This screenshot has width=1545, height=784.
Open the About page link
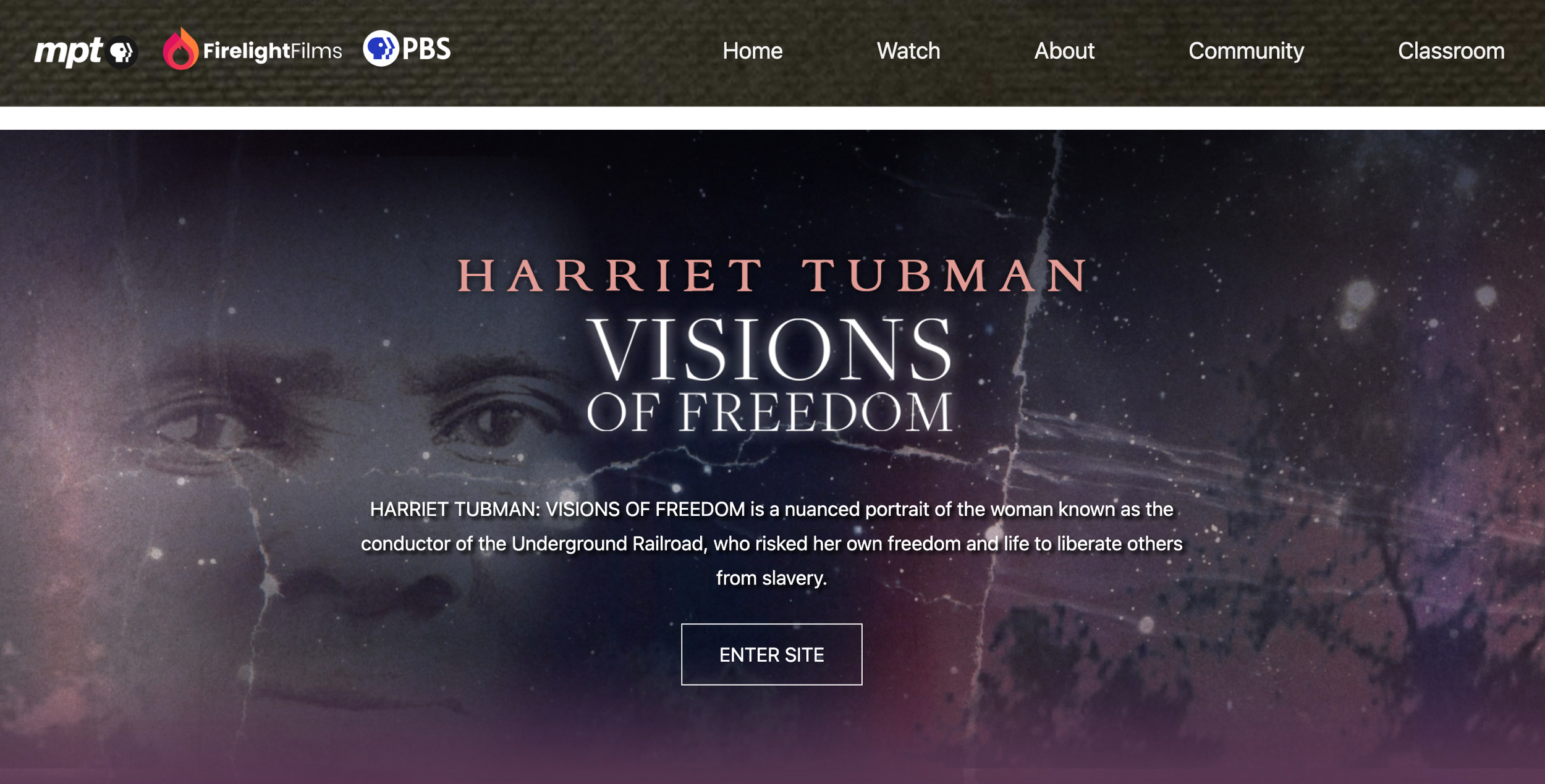[1064, 51]
